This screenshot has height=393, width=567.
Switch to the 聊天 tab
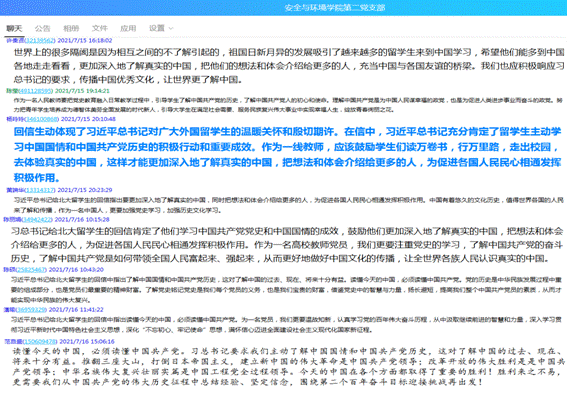click(14, 28)
